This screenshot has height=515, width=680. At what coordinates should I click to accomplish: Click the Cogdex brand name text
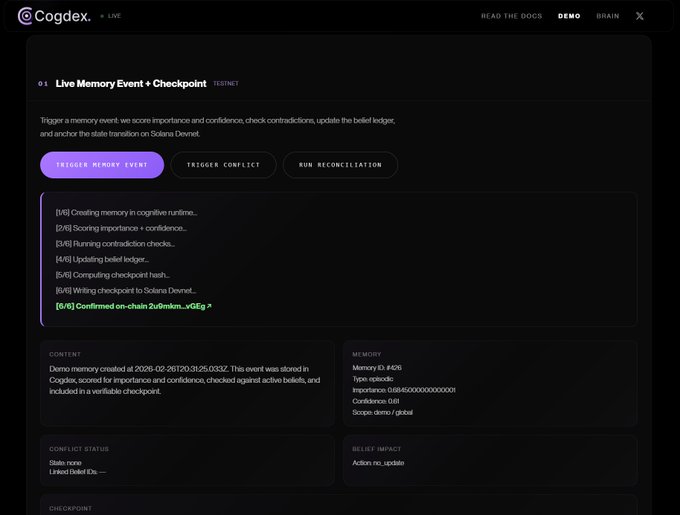click(x=62, y=16)
